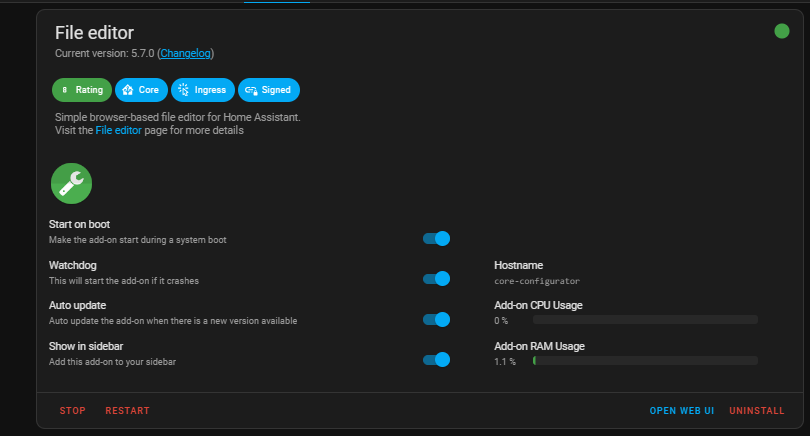This screenshot has width=810, height=436.
Task: Click the Add-on RAM Usage label
Action: coord(539,346)
